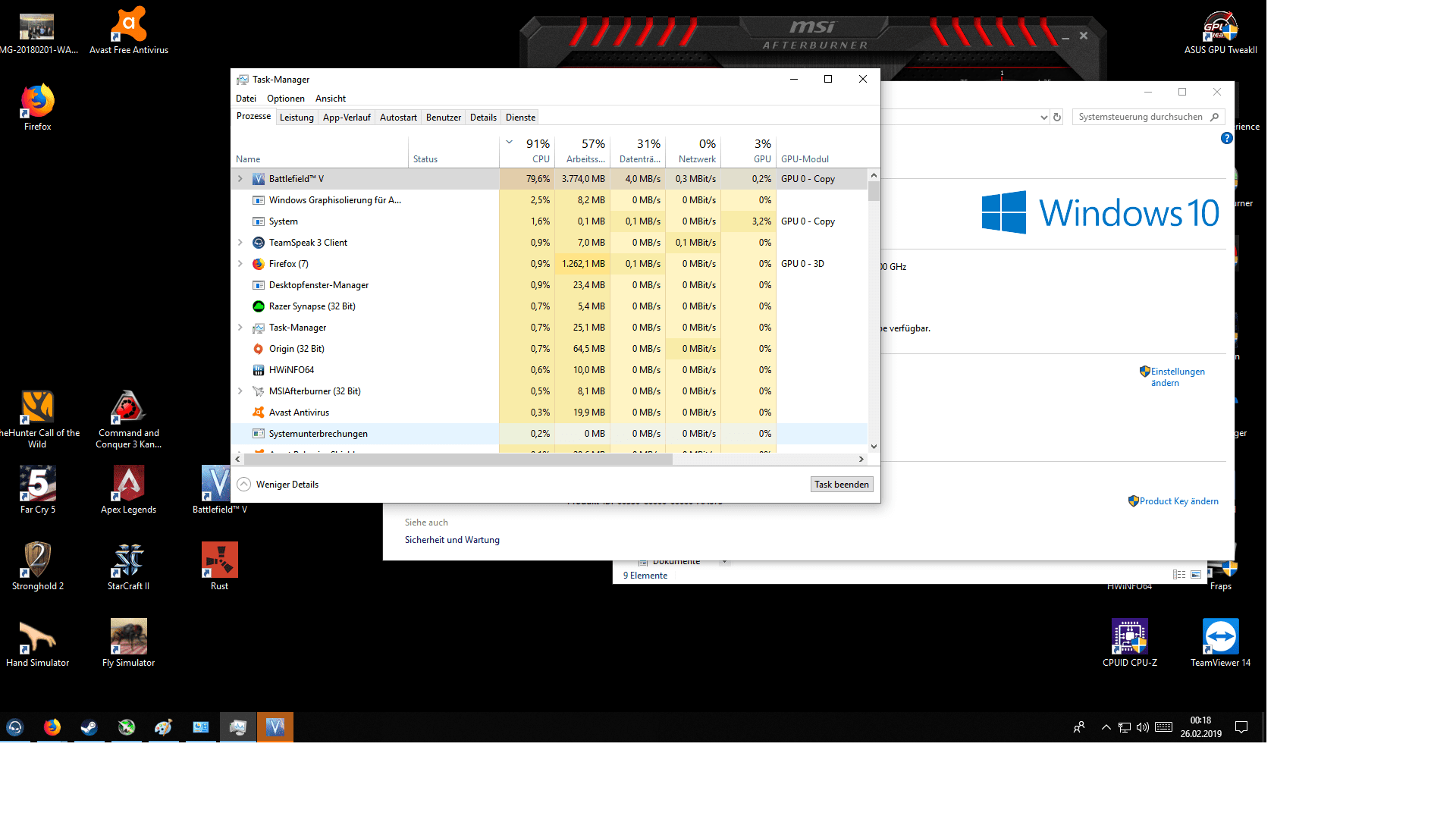Open the Optionen menu
The height and width of the screenshot is (819, 1456).
coord(285,99)
